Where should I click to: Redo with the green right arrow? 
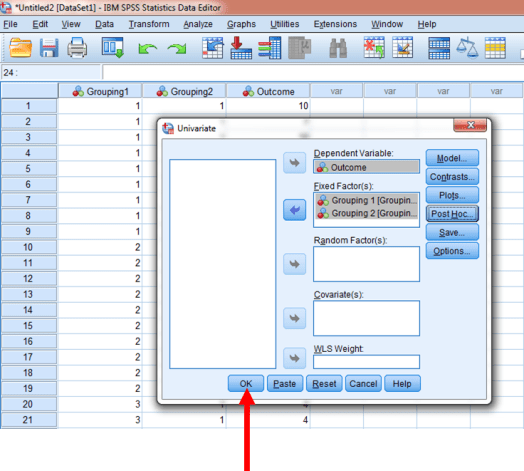point(177,49)
